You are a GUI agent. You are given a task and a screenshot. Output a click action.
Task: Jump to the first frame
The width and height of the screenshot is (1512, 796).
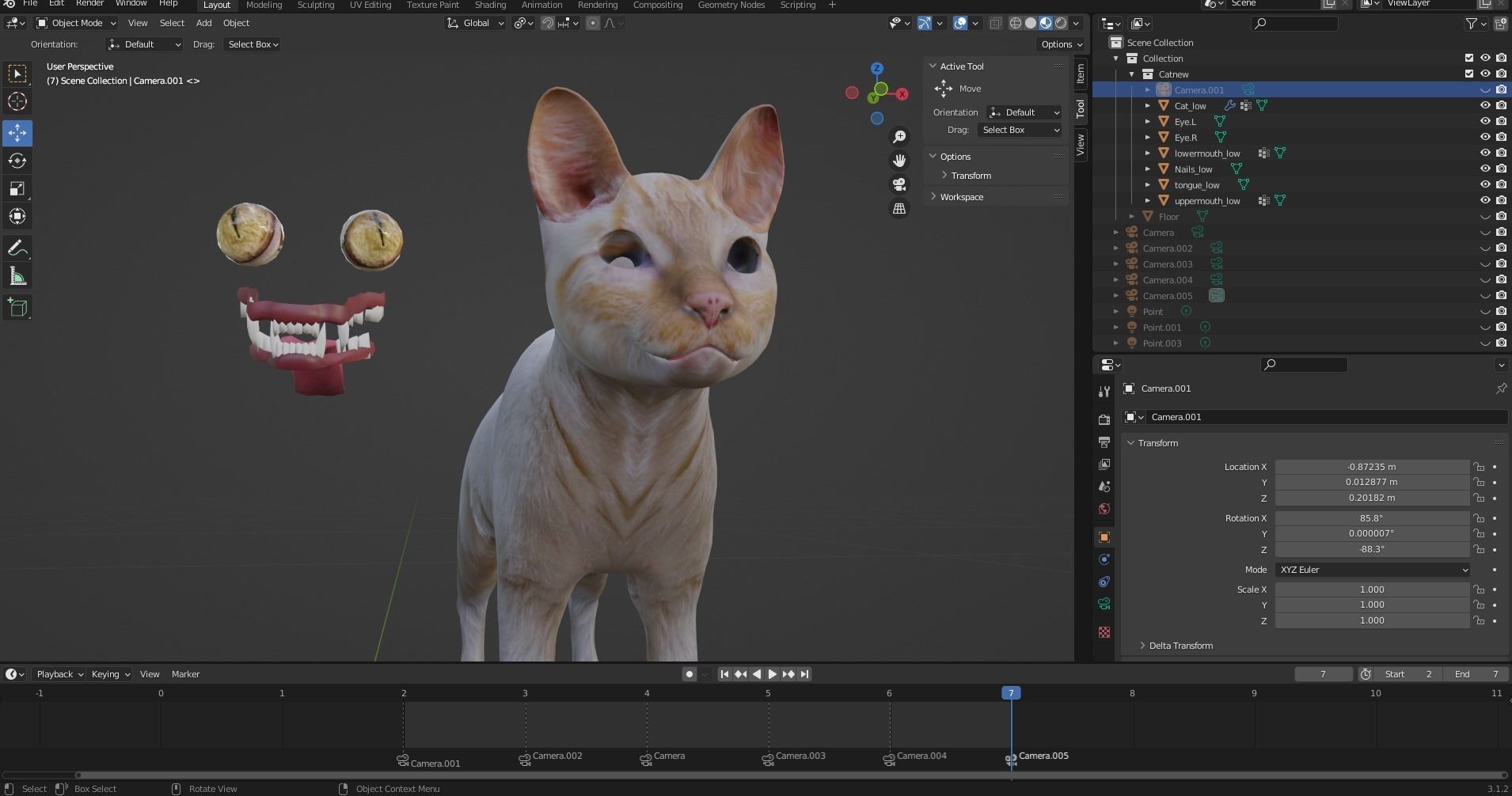(724, 674)
